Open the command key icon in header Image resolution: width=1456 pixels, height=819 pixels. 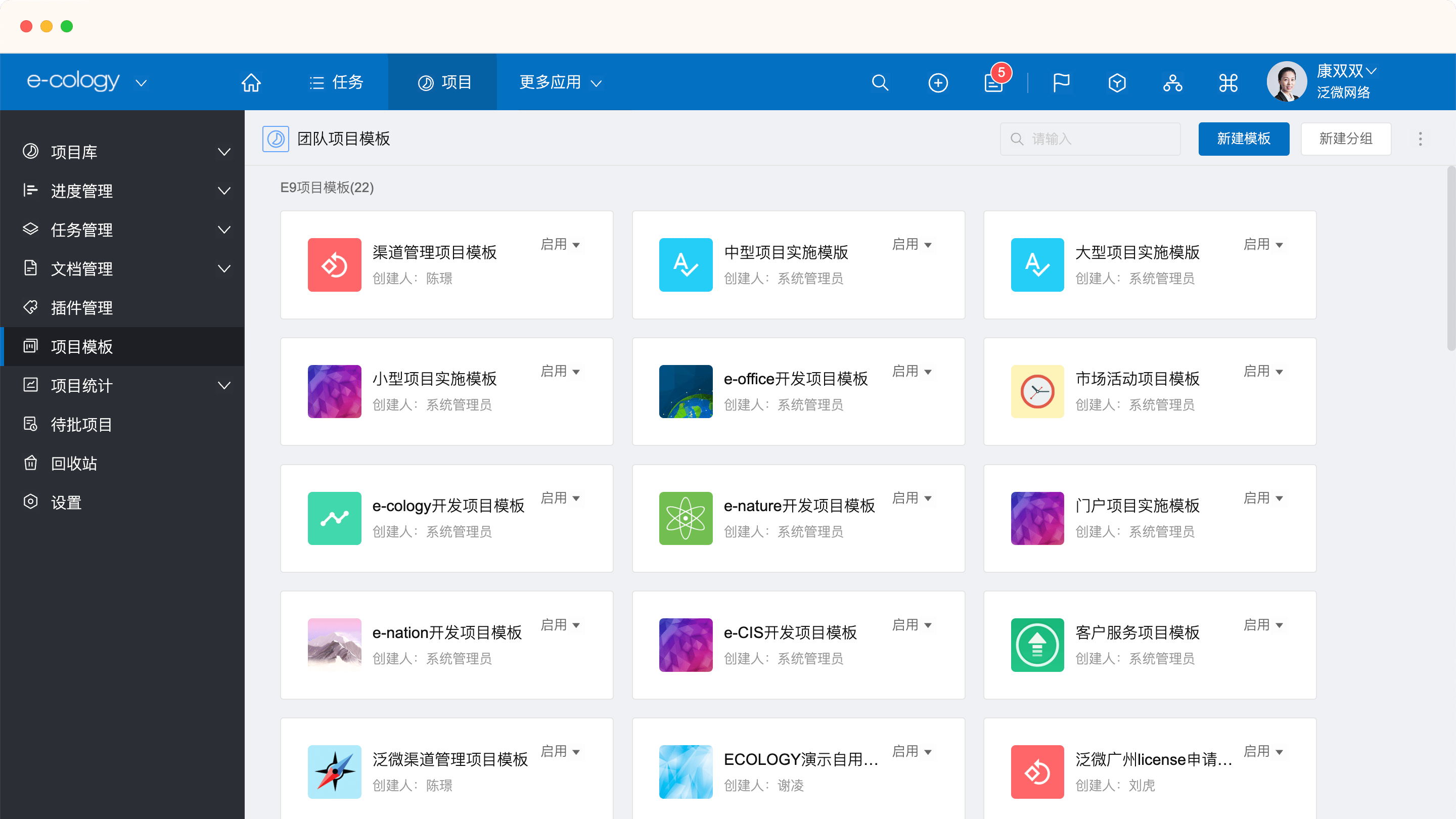[1228, 82]
